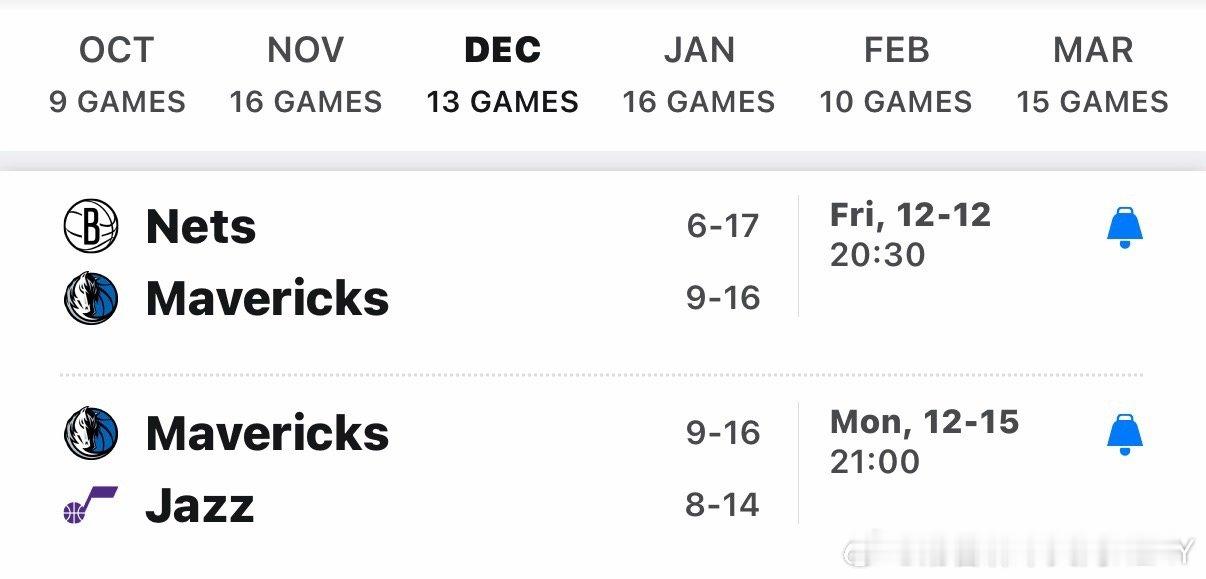
Task: Click the Mavericks logo above the Jazz
Action: pos(91,433)
